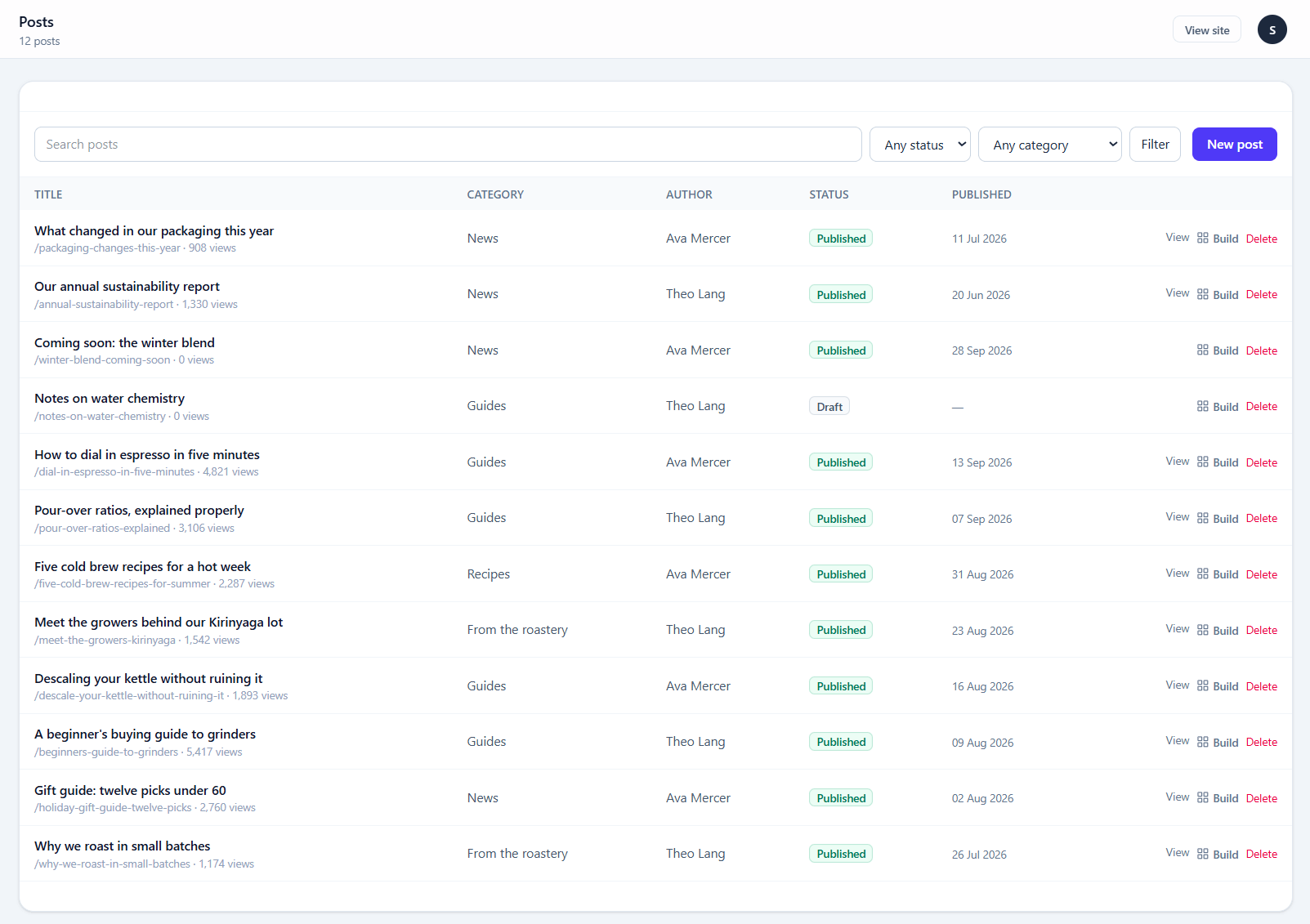Click the PUBLISHED column header
Screen dimensions: 1310x924
tap(981, 194)
